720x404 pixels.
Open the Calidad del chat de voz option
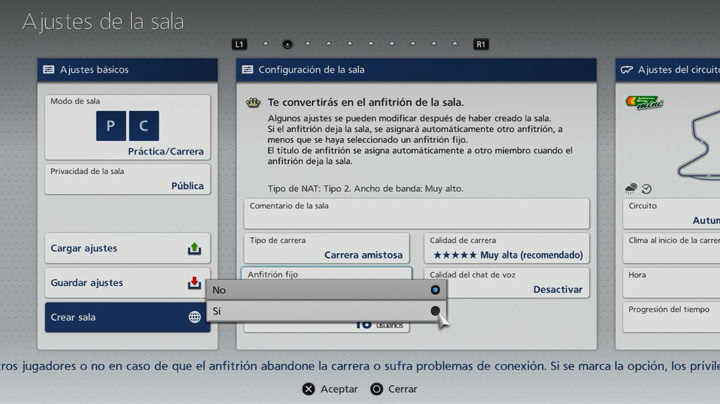point(506,283)
